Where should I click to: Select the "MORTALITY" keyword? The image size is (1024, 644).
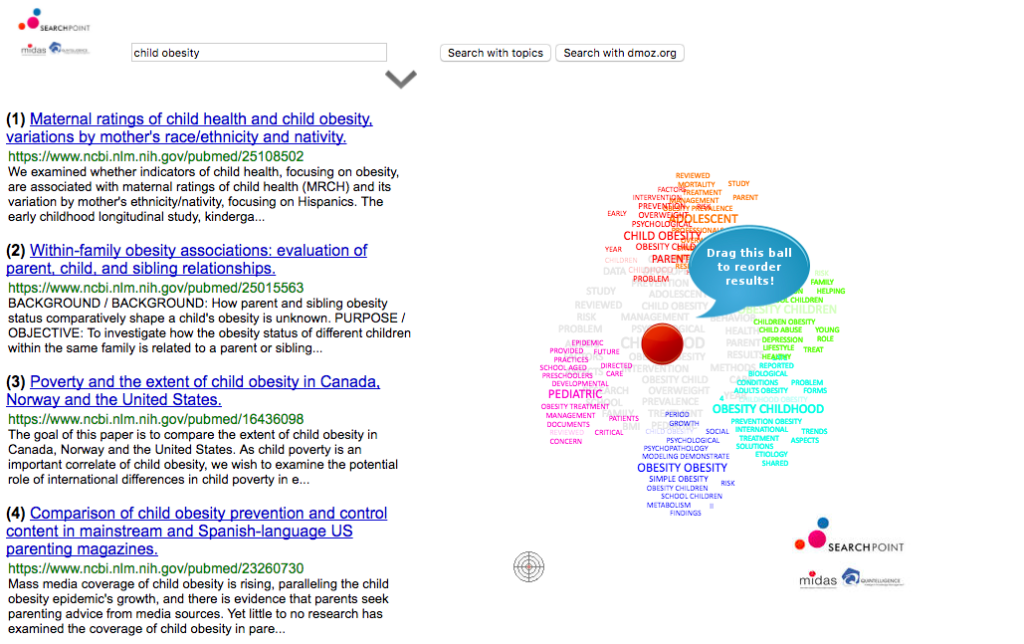coord(696,184)
